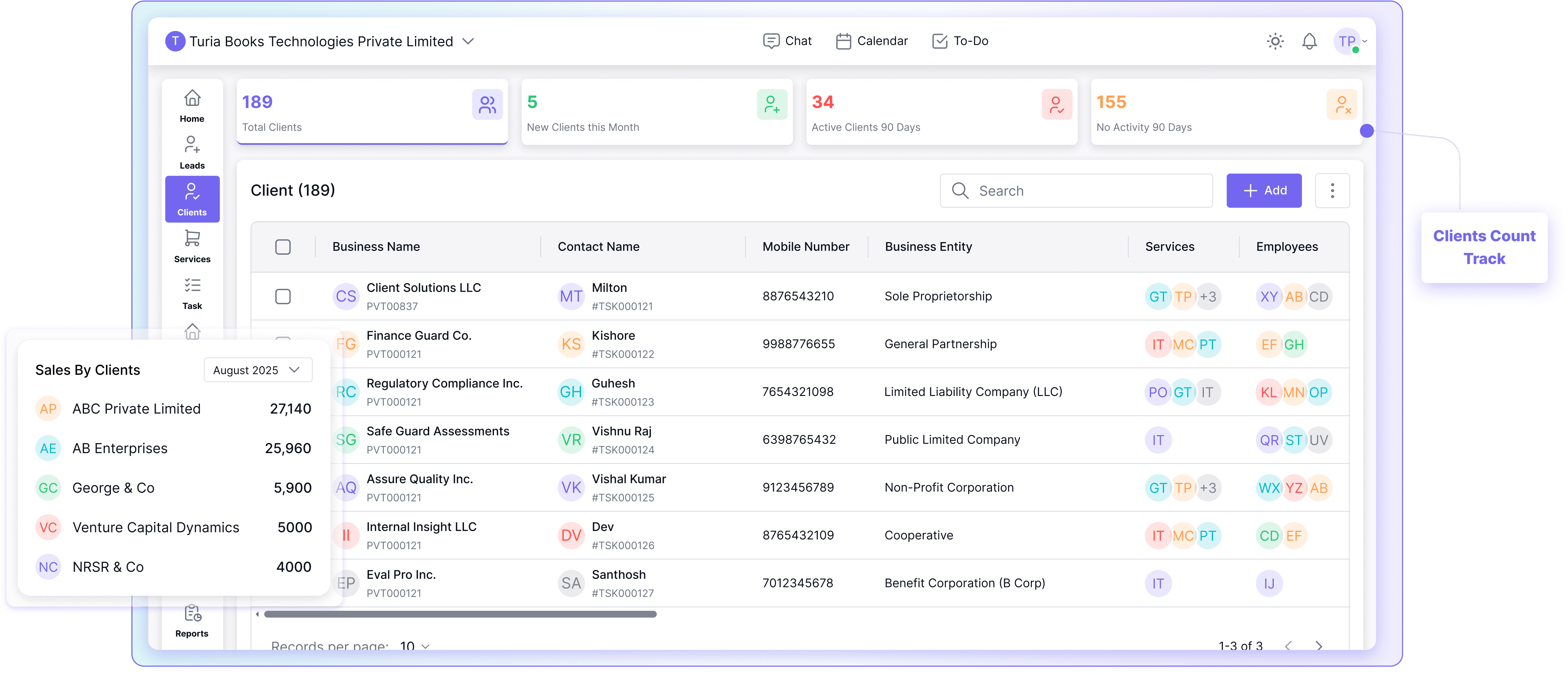The image size is (1568, 675).
Task: Open the To-Do list
Action: tap(960, 41)
